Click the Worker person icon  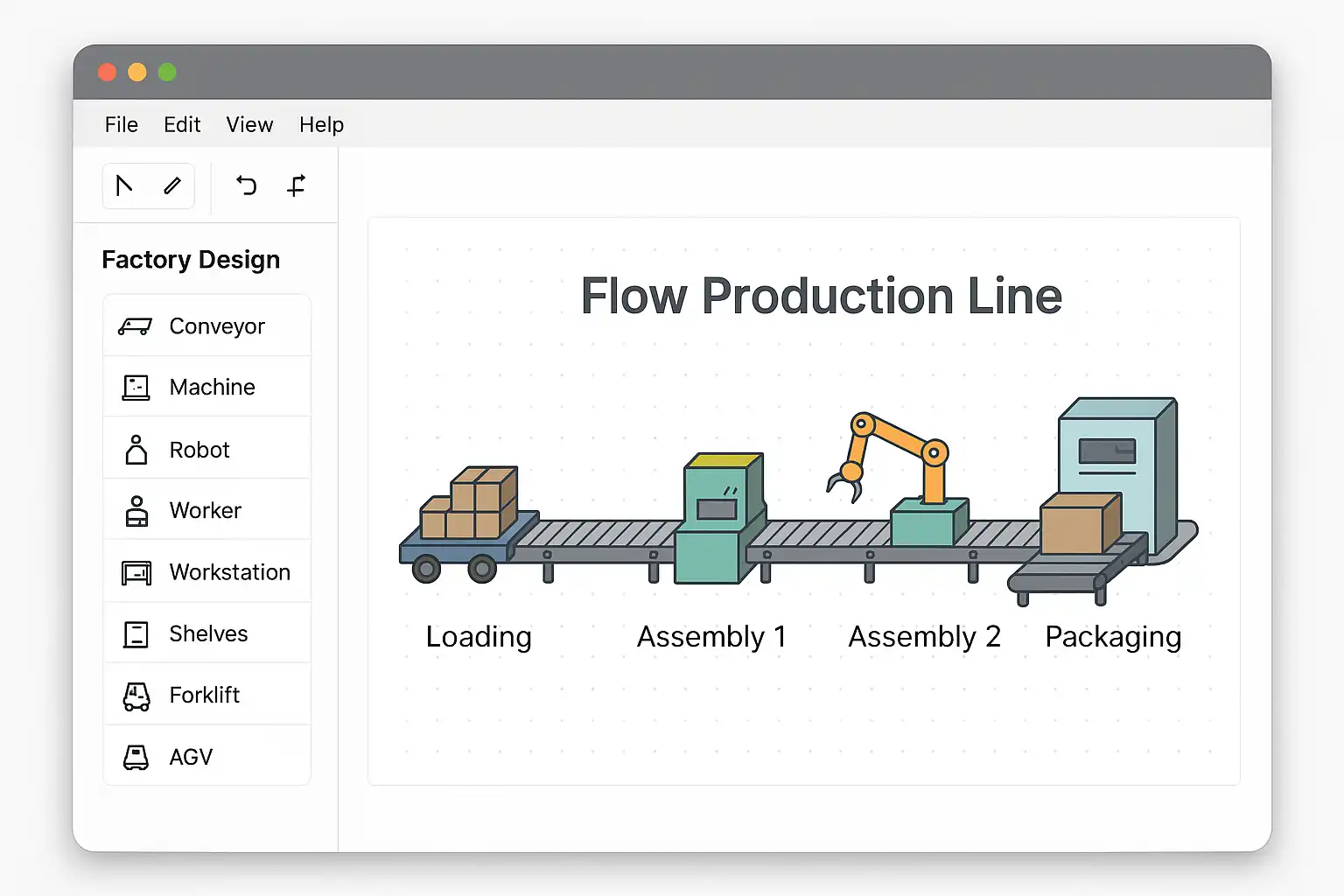[136, 511]
